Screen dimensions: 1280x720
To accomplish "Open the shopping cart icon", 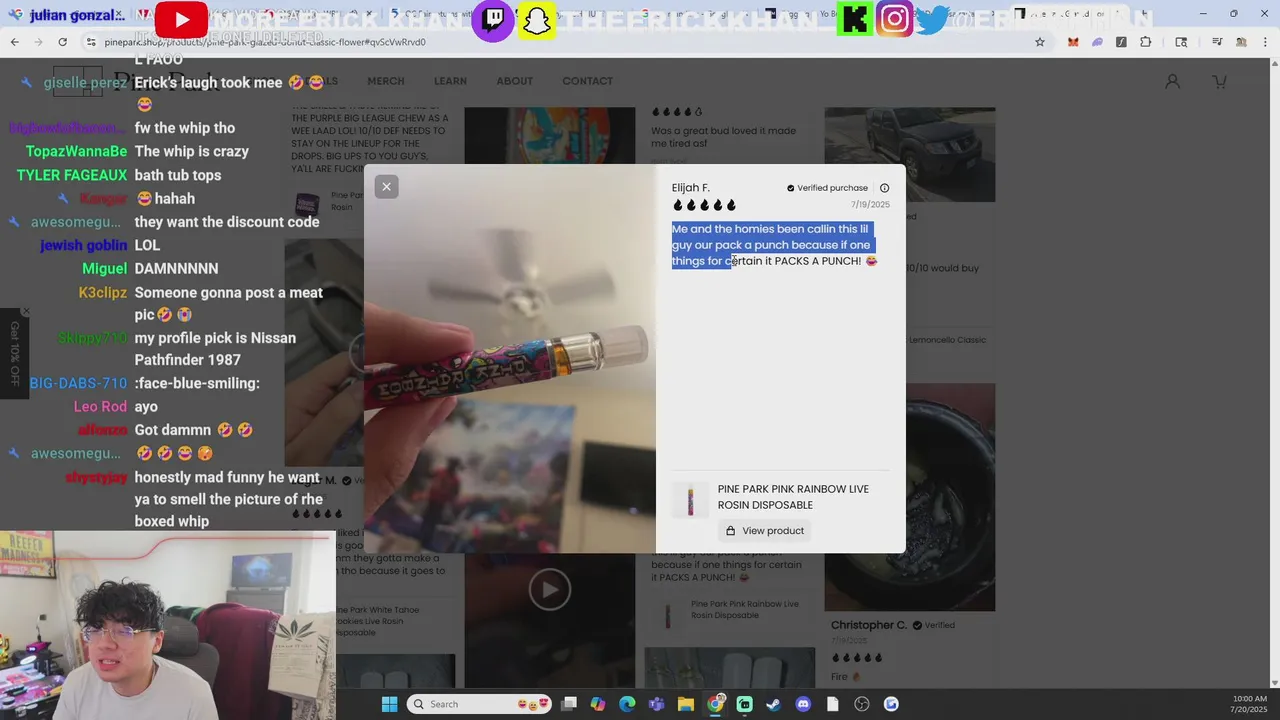I will (x=1220, y=81).
